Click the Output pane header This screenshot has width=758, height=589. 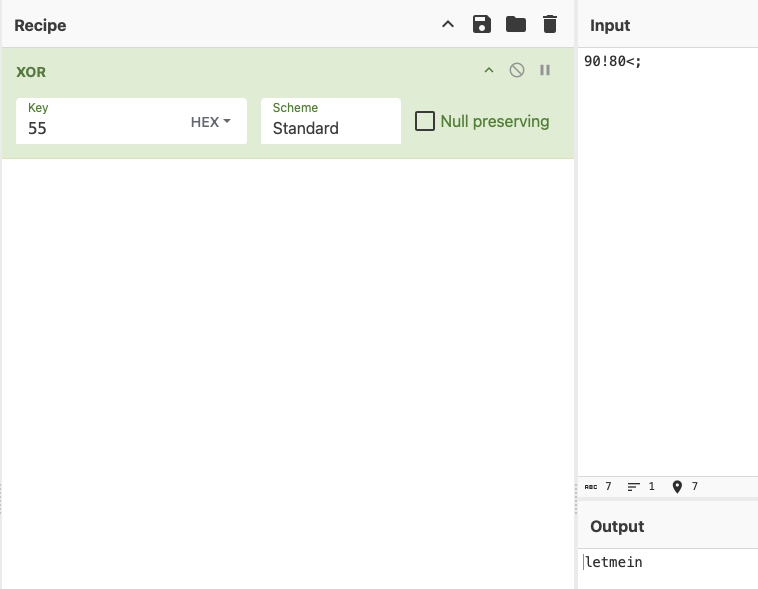617,526
